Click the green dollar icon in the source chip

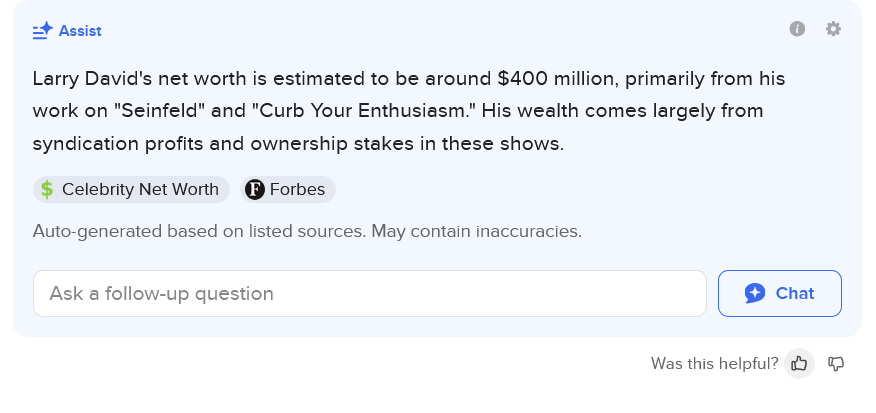coord(47,189)
